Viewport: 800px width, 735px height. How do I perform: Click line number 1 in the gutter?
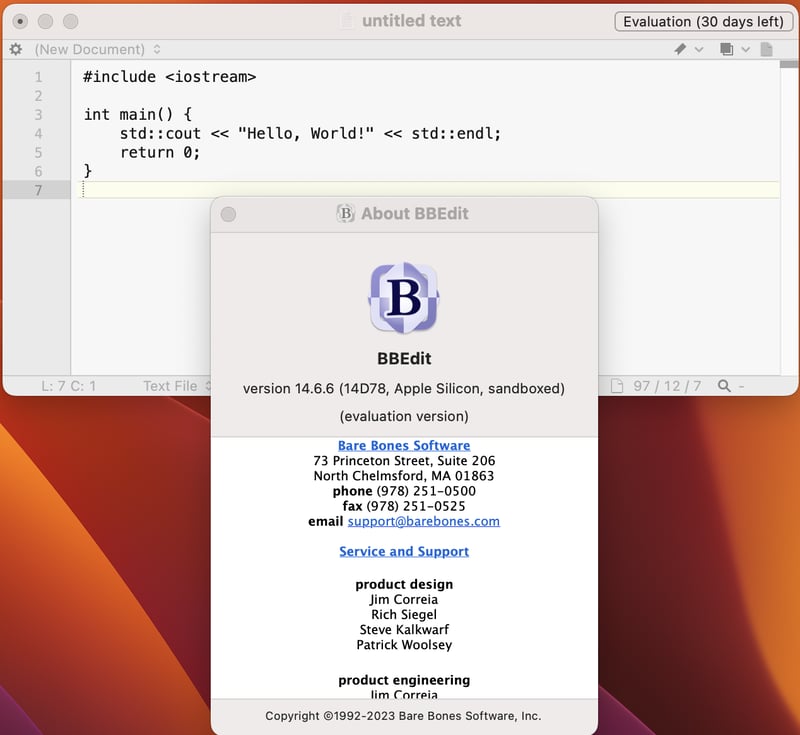tap(38, 77)
